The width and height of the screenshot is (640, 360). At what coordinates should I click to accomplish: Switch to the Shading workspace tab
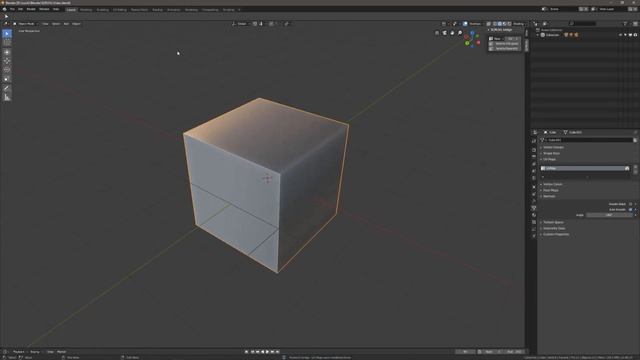tap(158, 9)
